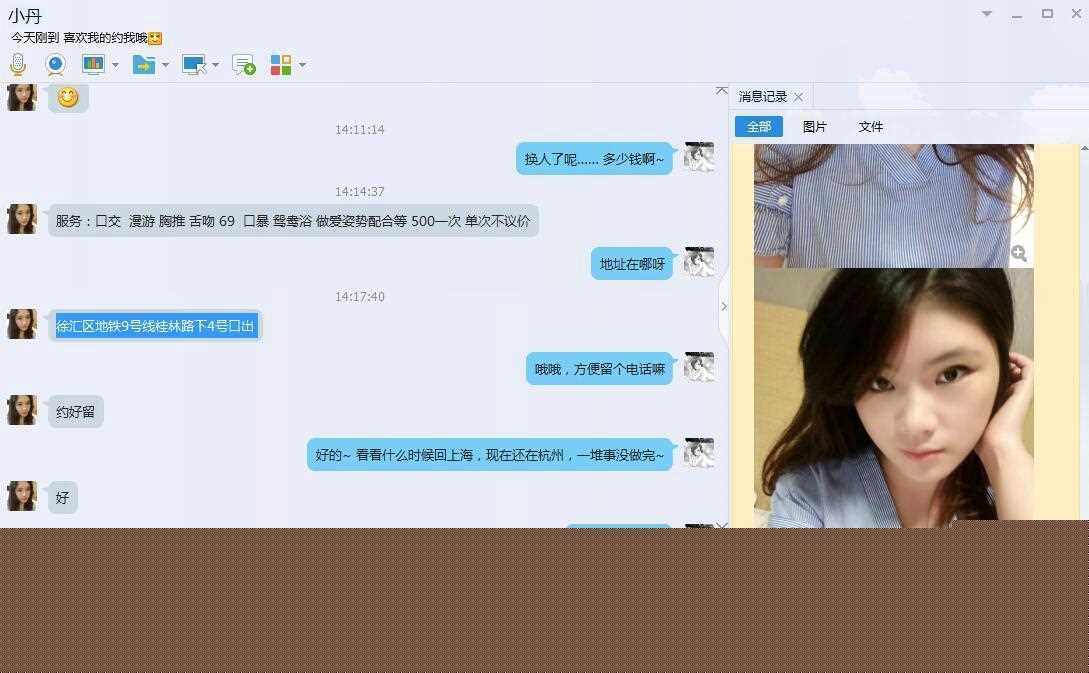
Task: Click the avatar beside the 方便留个电话嘛 message
Action: (699, 367)
